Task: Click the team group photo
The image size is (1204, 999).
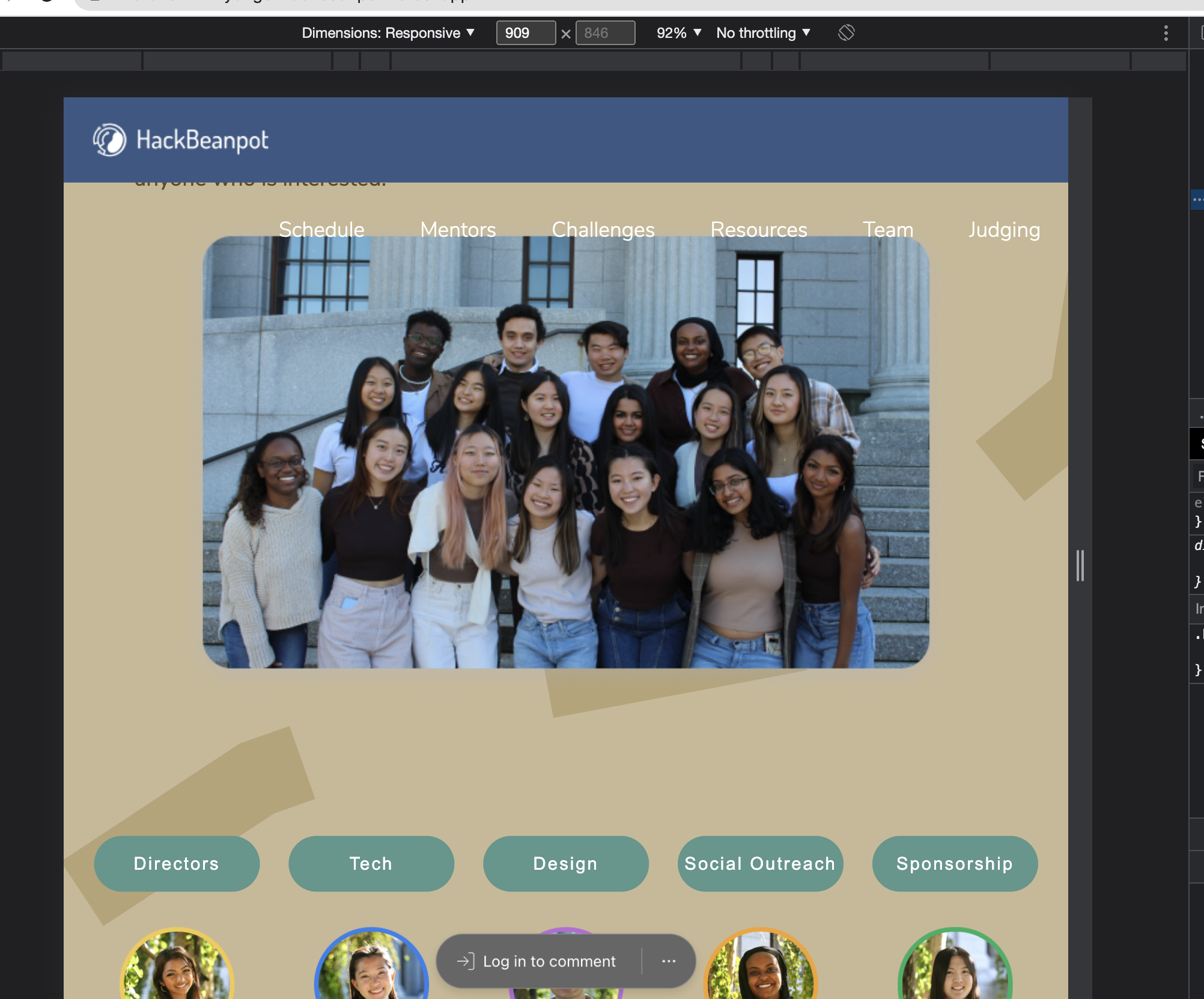Action: coord(566,452)
